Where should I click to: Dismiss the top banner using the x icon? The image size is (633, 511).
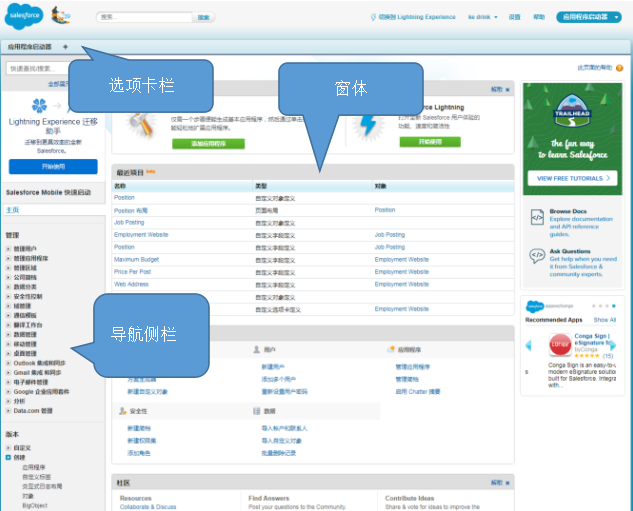(x=507, y=90)
